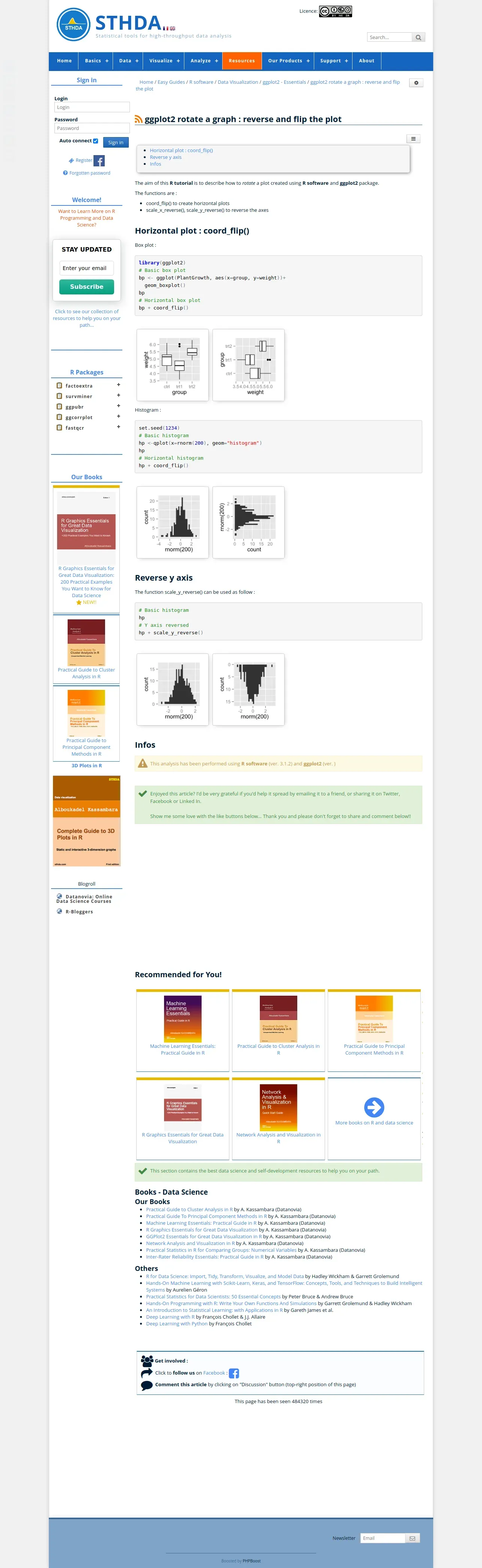Click the Sign in button

pos(116,142)
